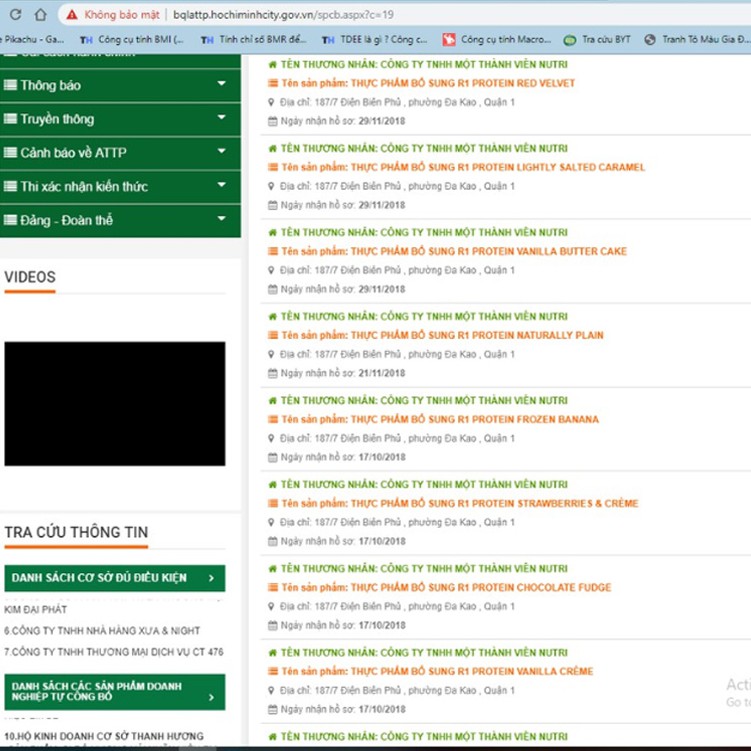Click the 'Không bảo mật' security warning icon
This screenshot has height=751, width=751.
[72, 15]
